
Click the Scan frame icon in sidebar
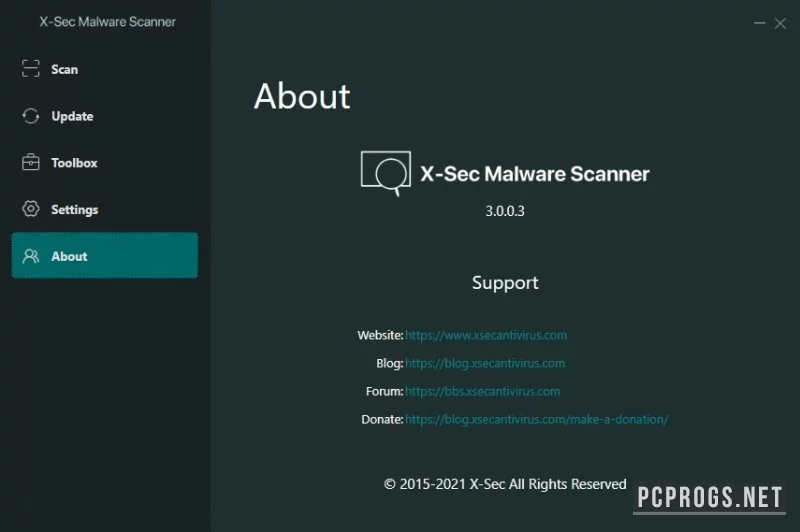tap(31, 68)
